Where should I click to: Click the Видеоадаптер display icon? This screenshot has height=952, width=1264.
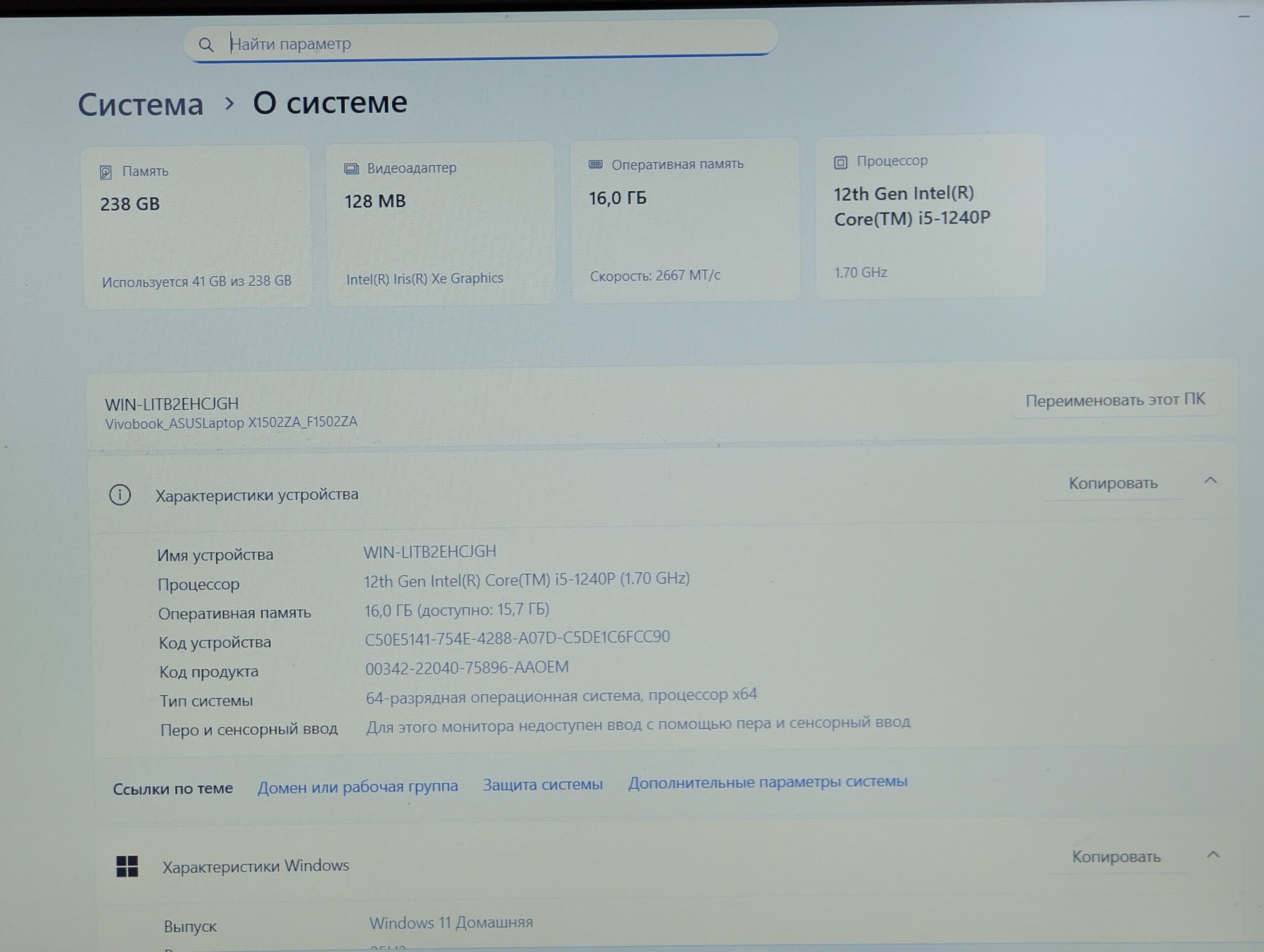351,168
